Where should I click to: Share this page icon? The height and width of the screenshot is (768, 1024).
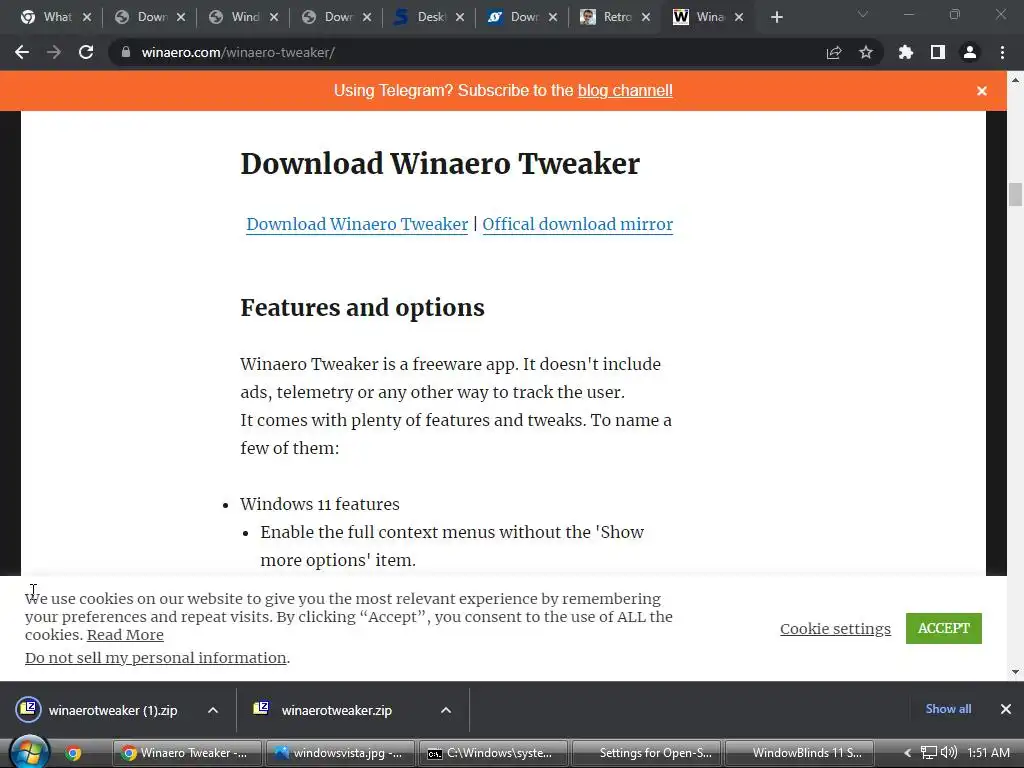click(x=834, y=52)
